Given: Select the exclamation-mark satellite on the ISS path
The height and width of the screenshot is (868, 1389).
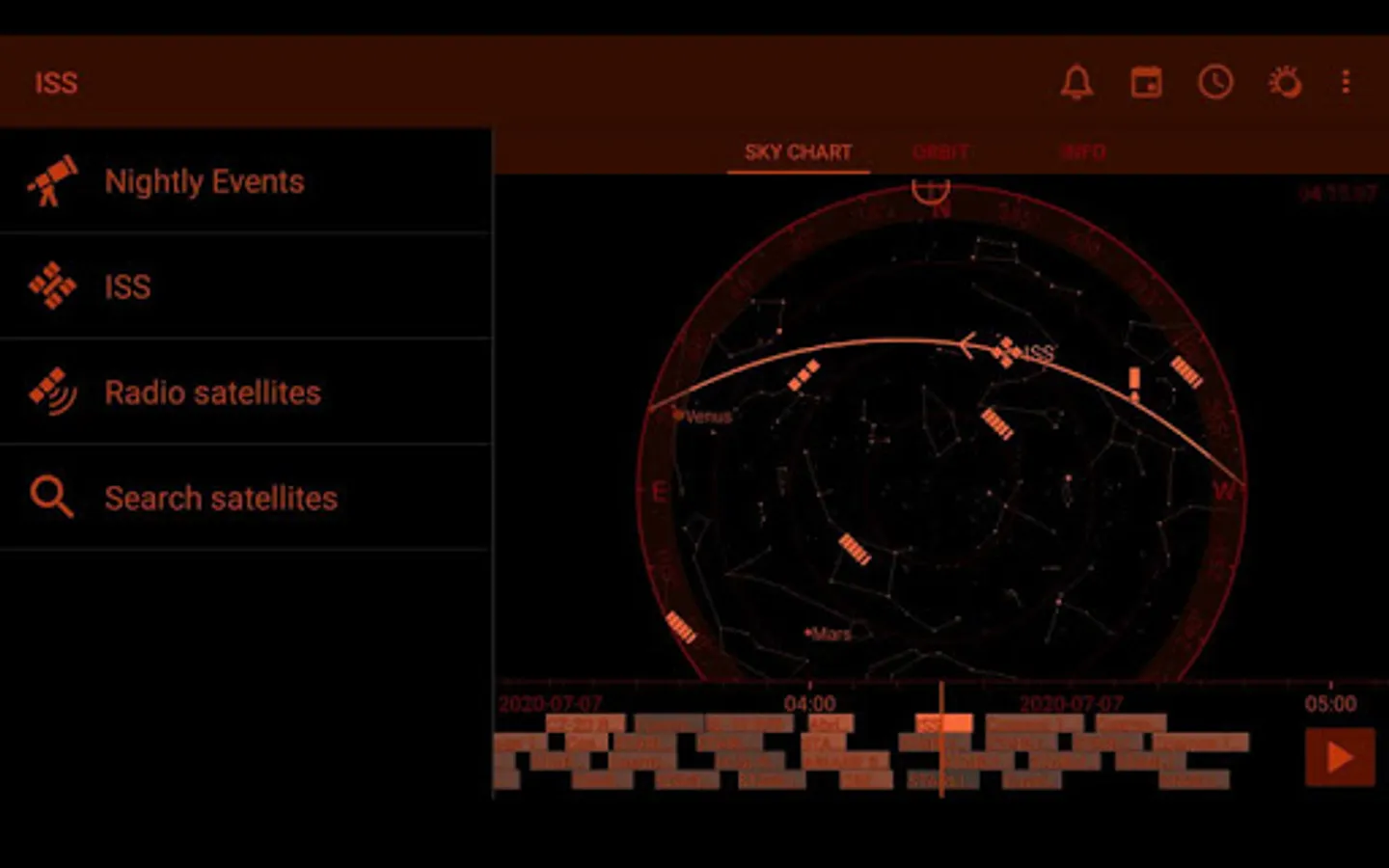Looking at the screenshot, I should point(1134,384).
